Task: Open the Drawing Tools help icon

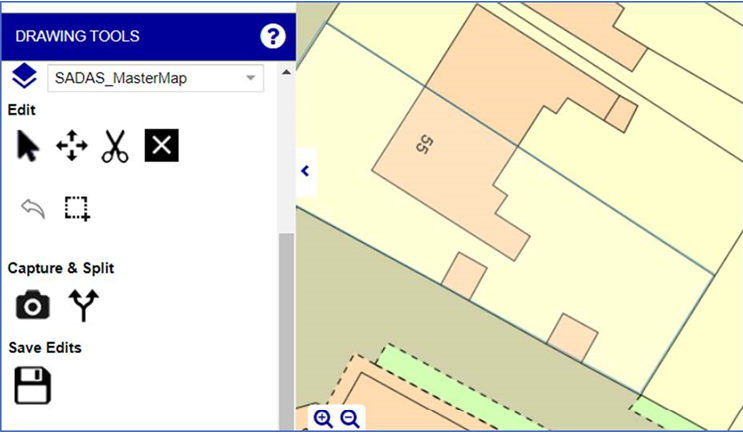Action: 272,36
